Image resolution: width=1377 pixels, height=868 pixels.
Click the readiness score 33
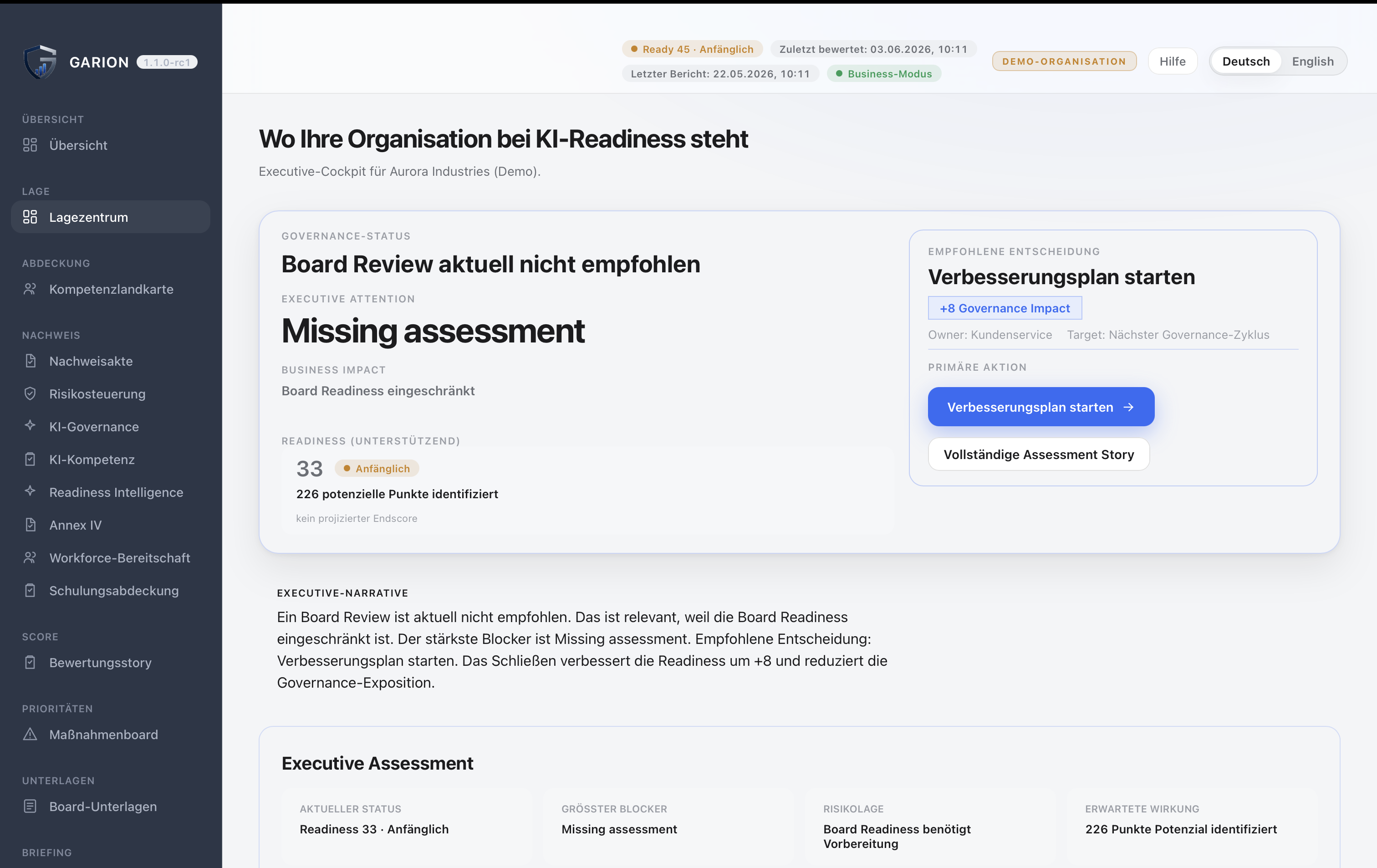(309, 469)
